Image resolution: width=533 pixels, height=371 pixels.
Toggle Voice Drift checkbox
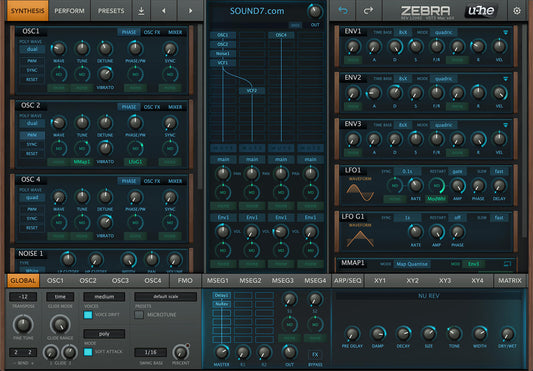[88, 315]
